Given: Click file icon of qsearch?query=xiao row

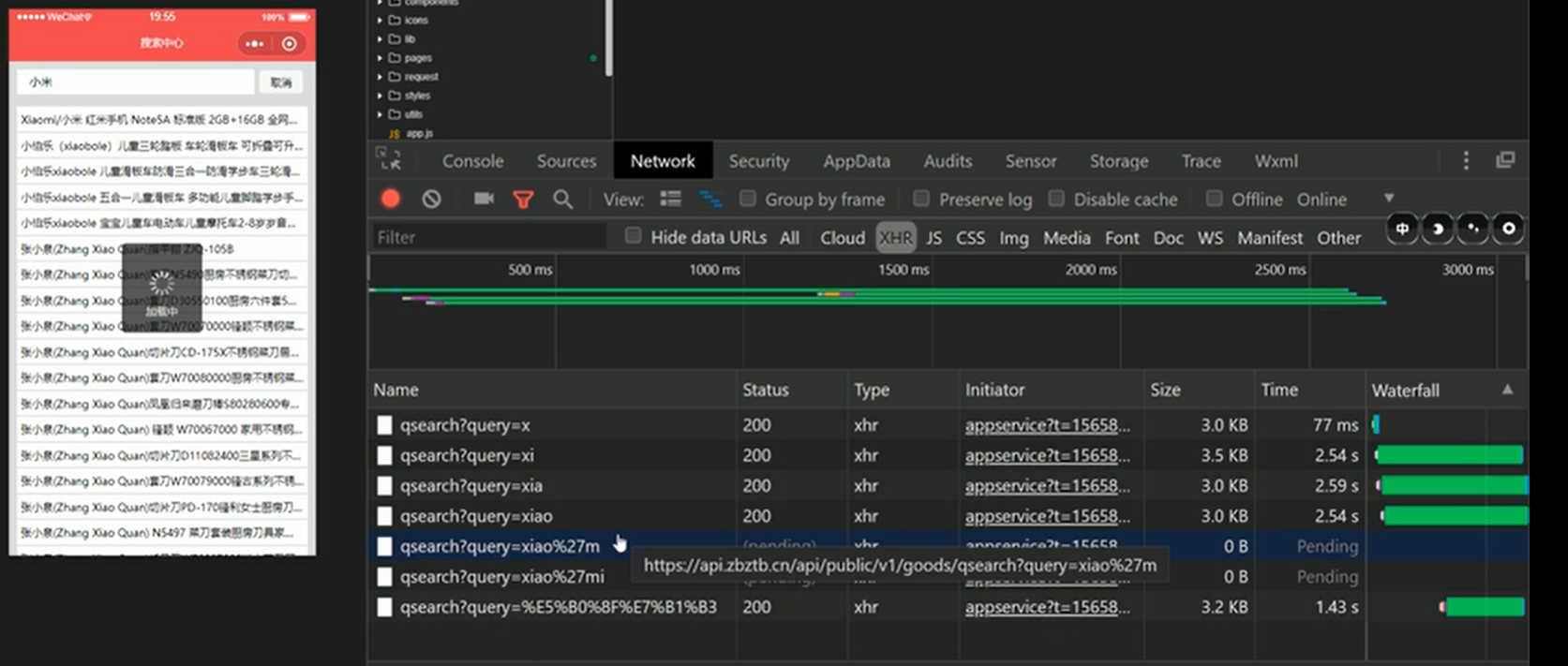Looking at the screenshot, I should click(x=384, y=516).
